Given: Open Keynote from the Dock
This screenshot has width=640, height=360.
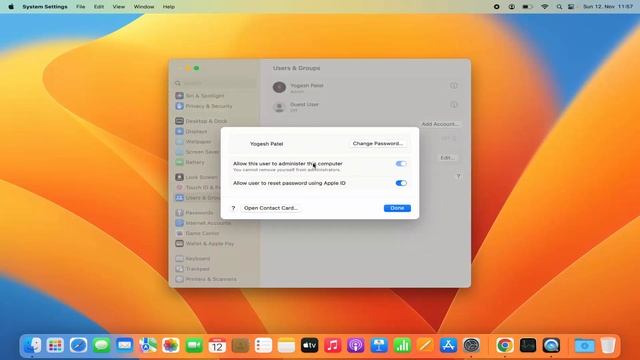Looking at the screenshot, I should [379, 345].
